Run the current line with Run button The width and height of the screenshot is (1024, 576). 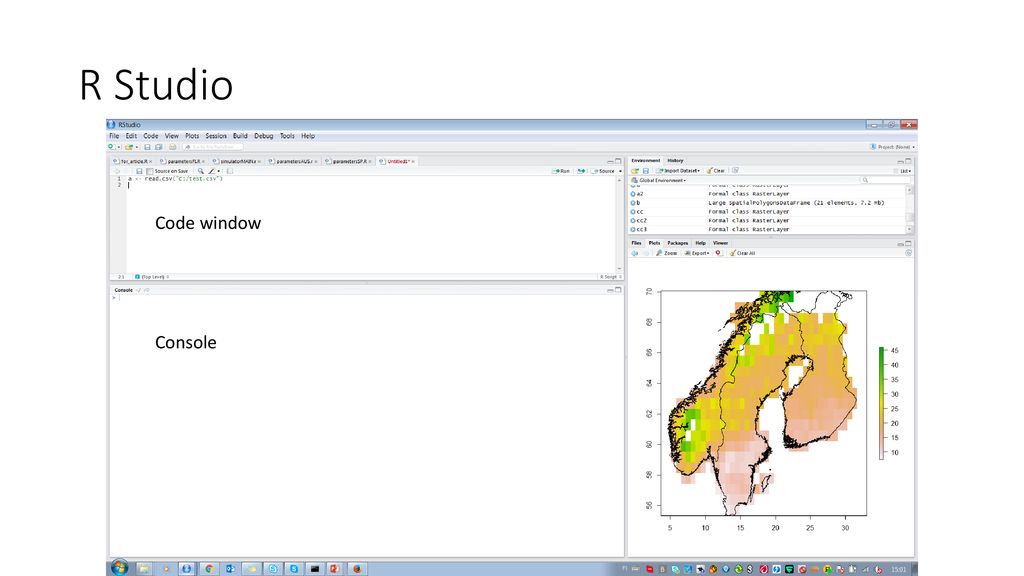(x=561, y=171)
